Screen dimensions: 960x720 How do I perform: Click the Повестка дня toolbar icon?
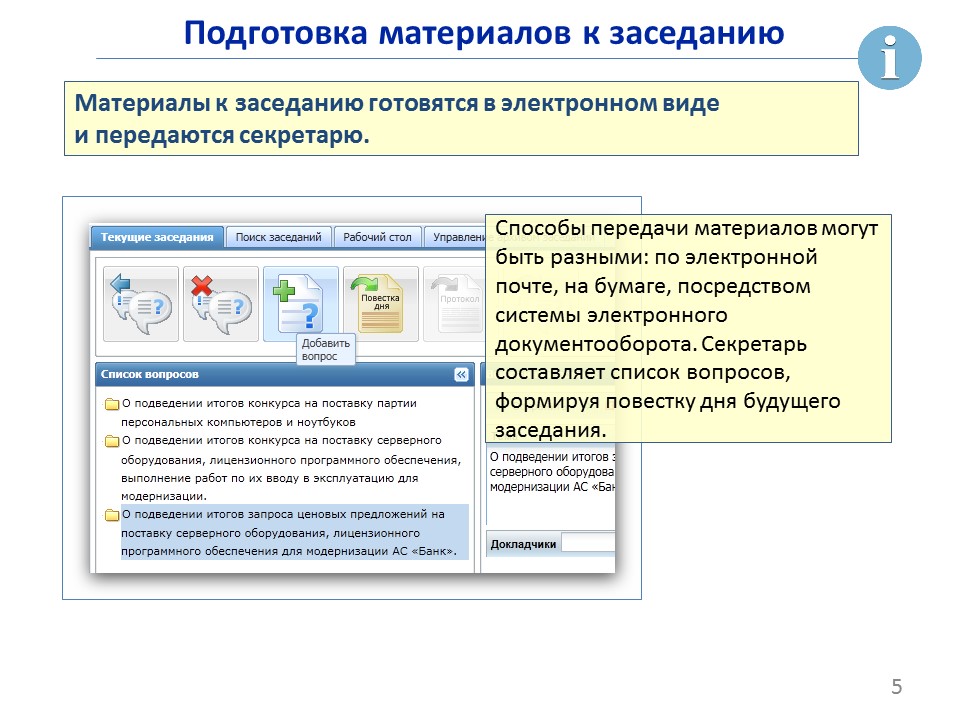(380, 304)
